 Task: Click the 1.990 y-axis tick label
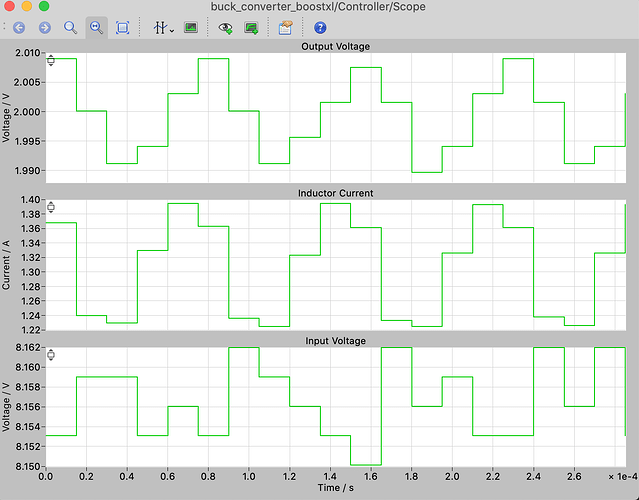coord(27,171)
